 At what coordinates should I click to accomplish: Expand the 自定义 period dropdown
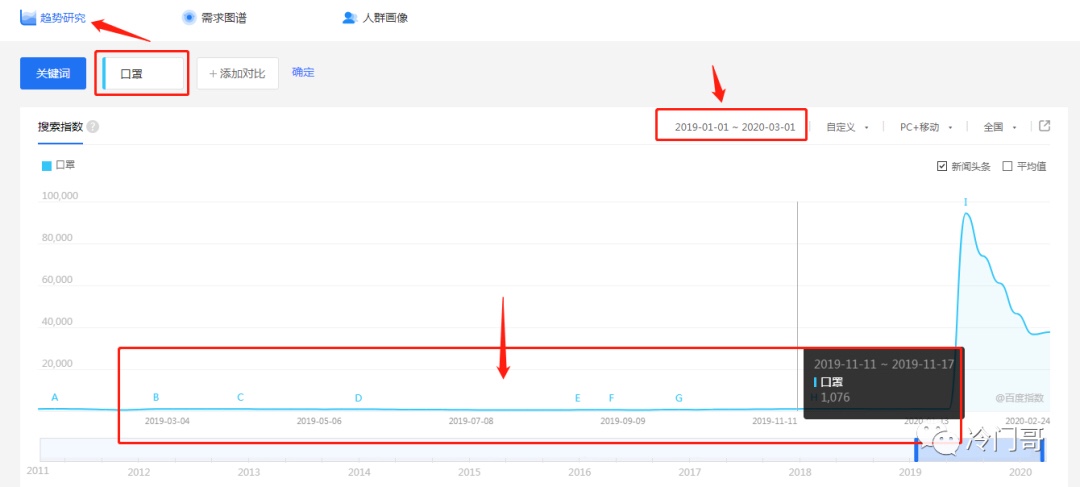point(847,127)
